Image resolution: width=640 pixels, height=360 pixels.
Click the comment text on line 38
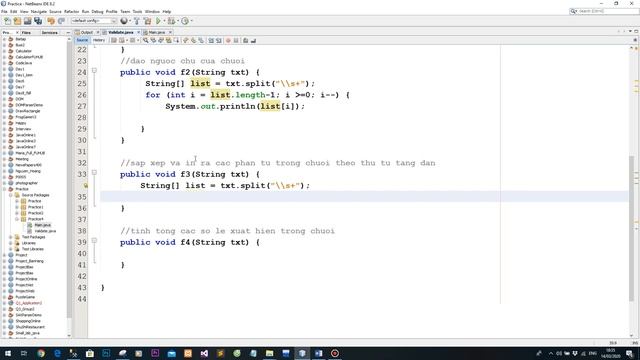tap(227, 231)
